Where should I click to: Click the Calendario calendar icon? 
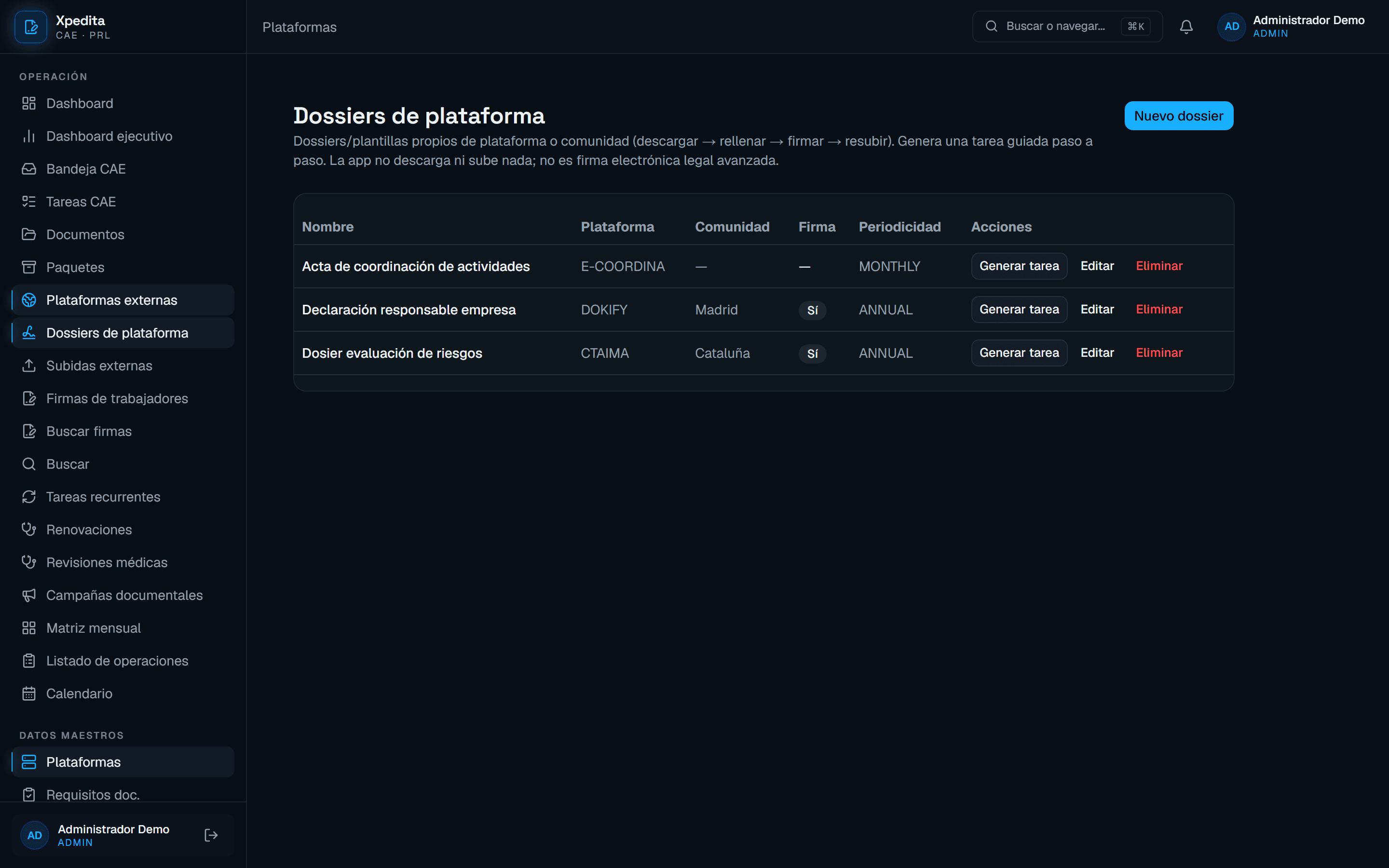click(x=29, y=693)
